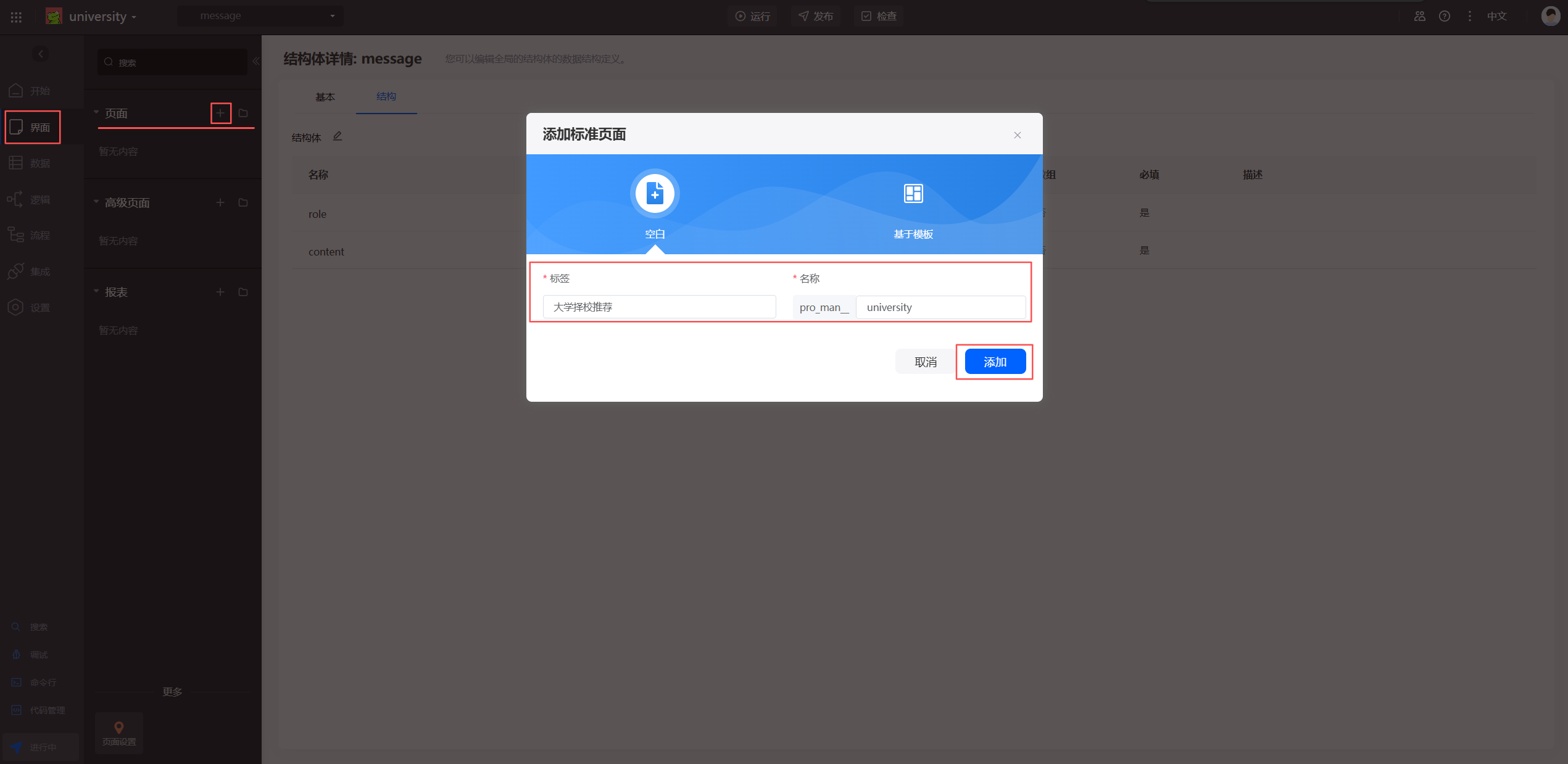1568x764 pixels.
Task: Click the new folder icon beside 页面
Action: 243,114
